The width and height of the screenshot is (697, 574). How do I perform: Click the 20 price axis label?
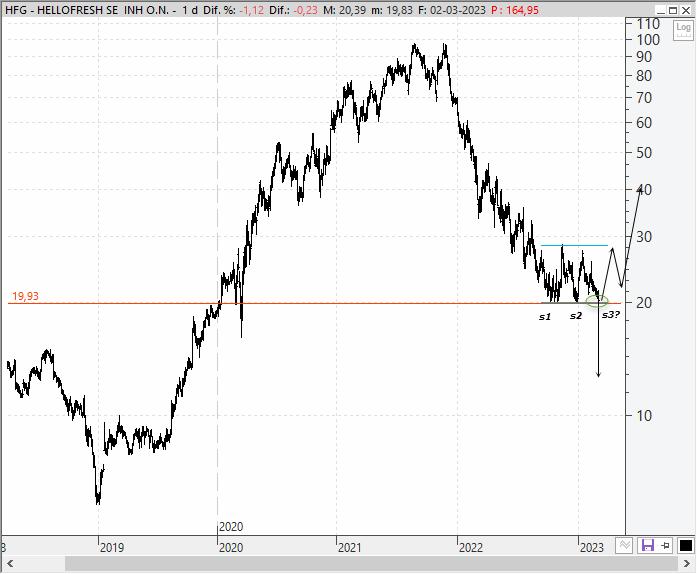coord(644,303)
